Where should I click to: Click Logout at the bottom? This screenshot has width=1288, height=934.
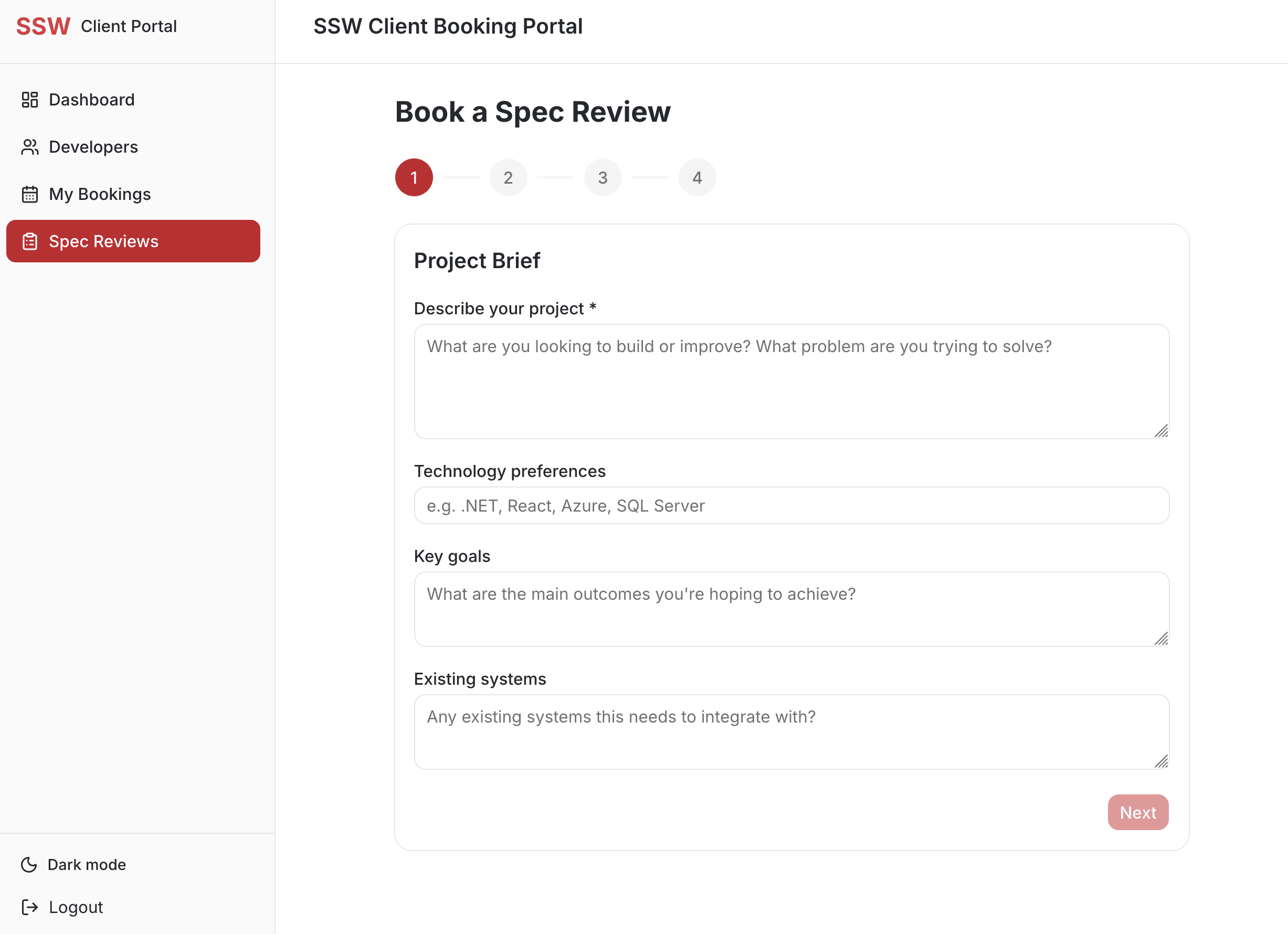tap(75, 907)
